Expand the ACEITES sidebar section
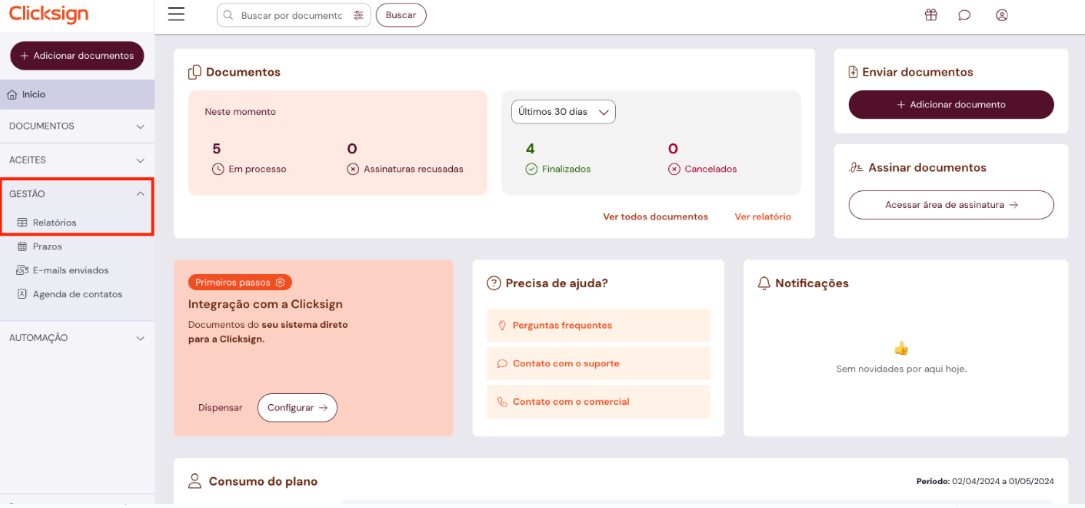This screenshot has width=1085, height=508. coord(77,160)
